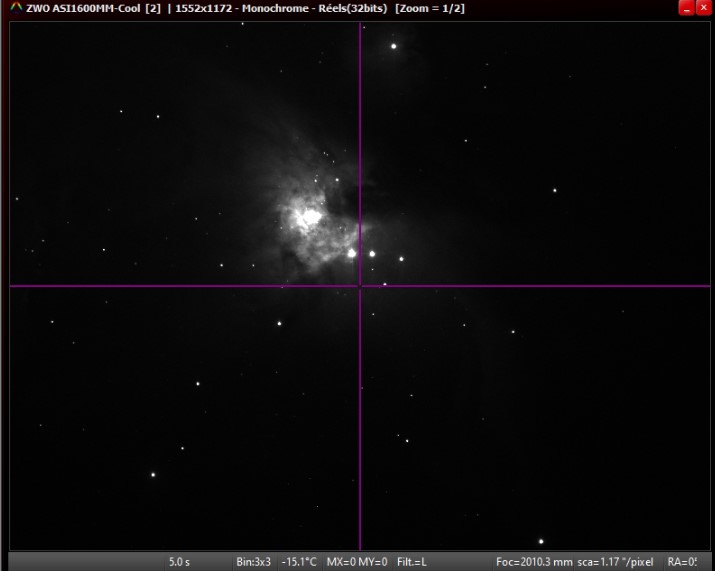The height and width of the screenshot is (571, 715).
Task: Click the bright star at lower left
Action: tap(153, 475)
